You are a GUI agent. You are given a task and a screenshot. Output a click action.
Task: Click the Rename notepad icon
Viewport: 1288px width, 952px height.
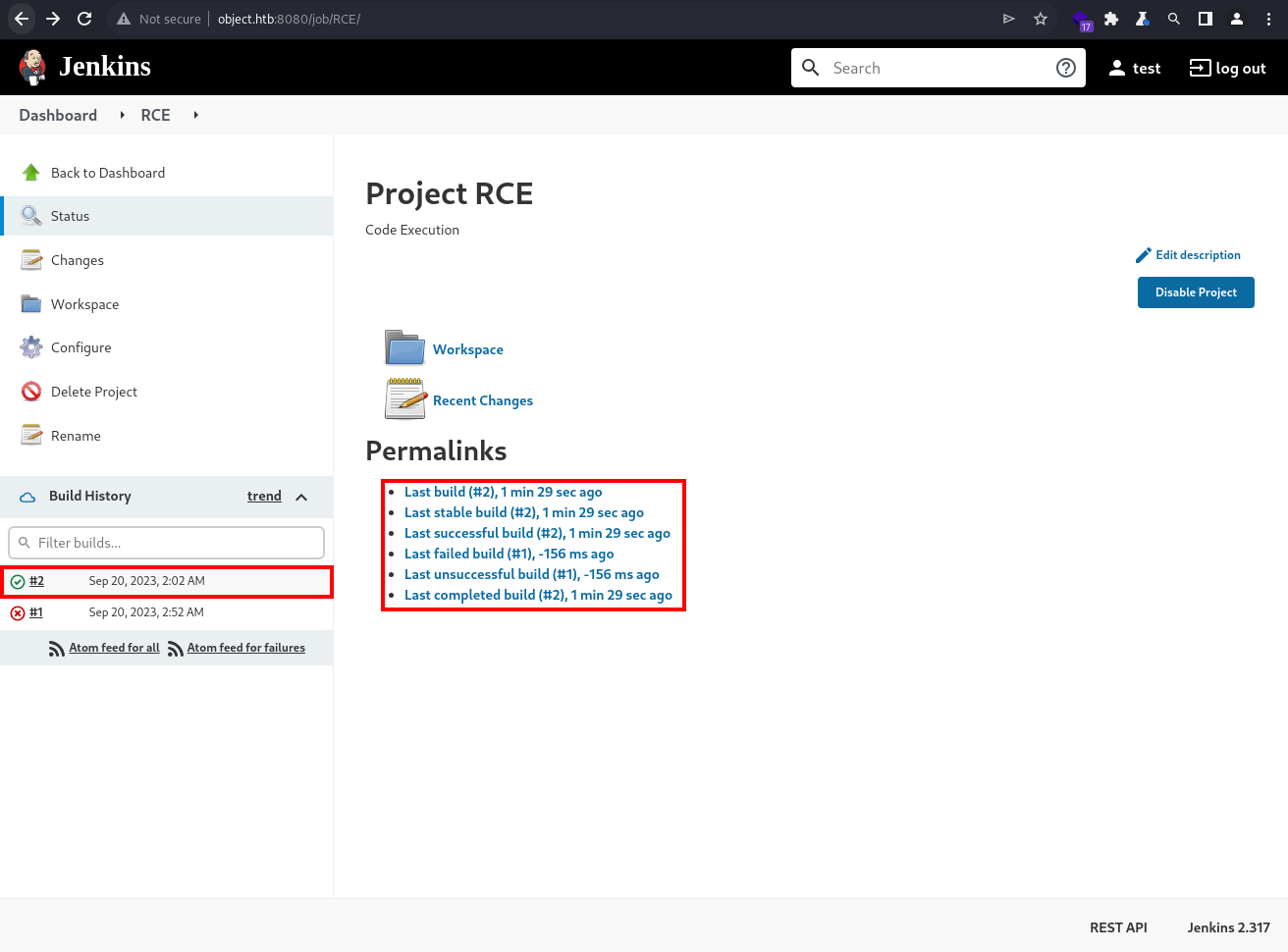31,436
